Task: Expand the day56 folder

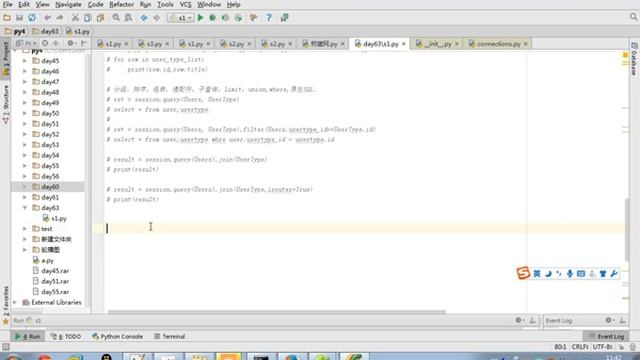Action: [x=24, y=176]
